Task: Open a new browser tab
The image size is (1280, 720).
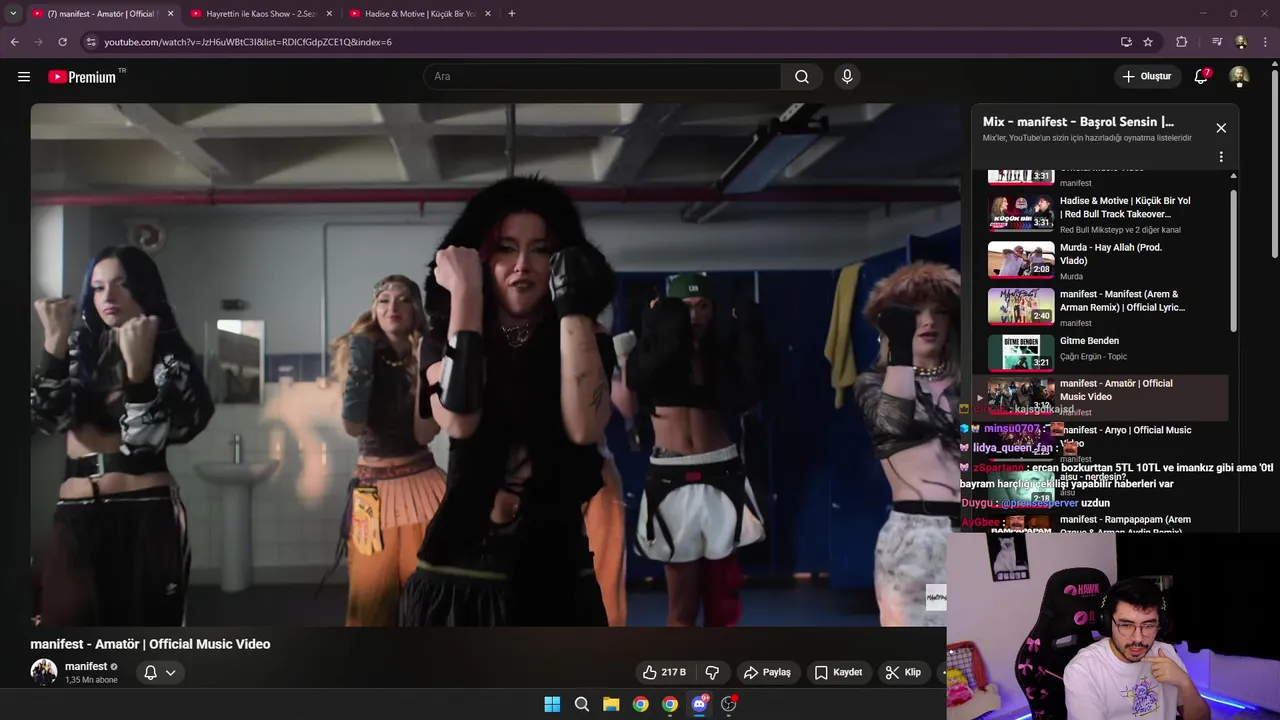Action: point(512,14)
